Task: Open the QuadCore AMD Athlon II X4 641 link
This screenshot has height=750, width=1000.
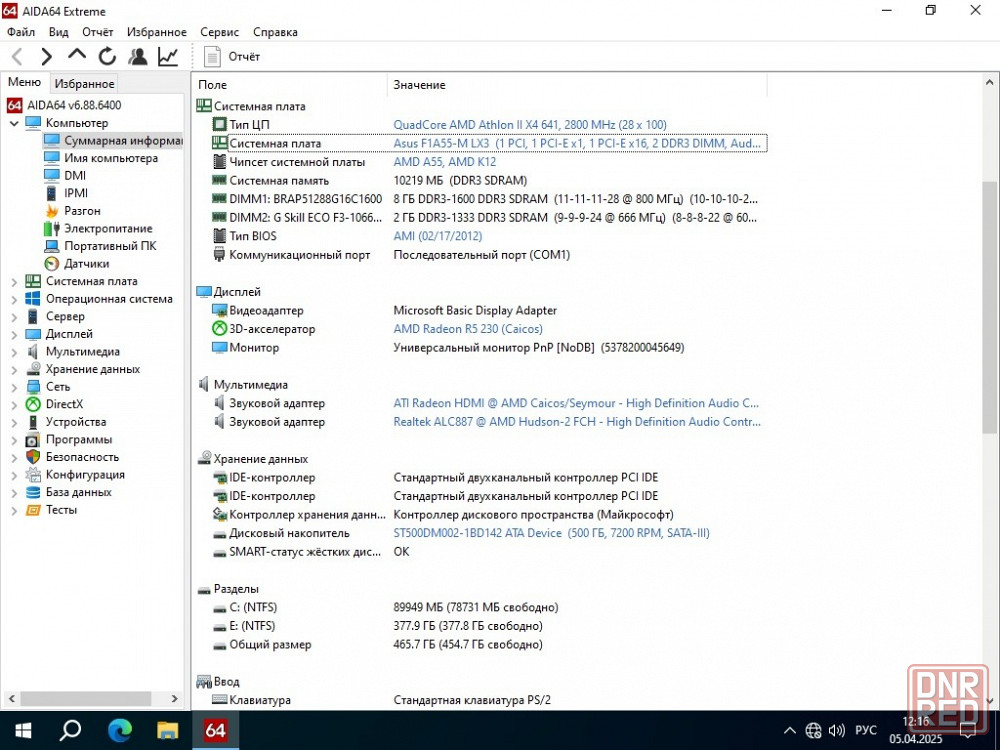Action: [x=529, y=125]
